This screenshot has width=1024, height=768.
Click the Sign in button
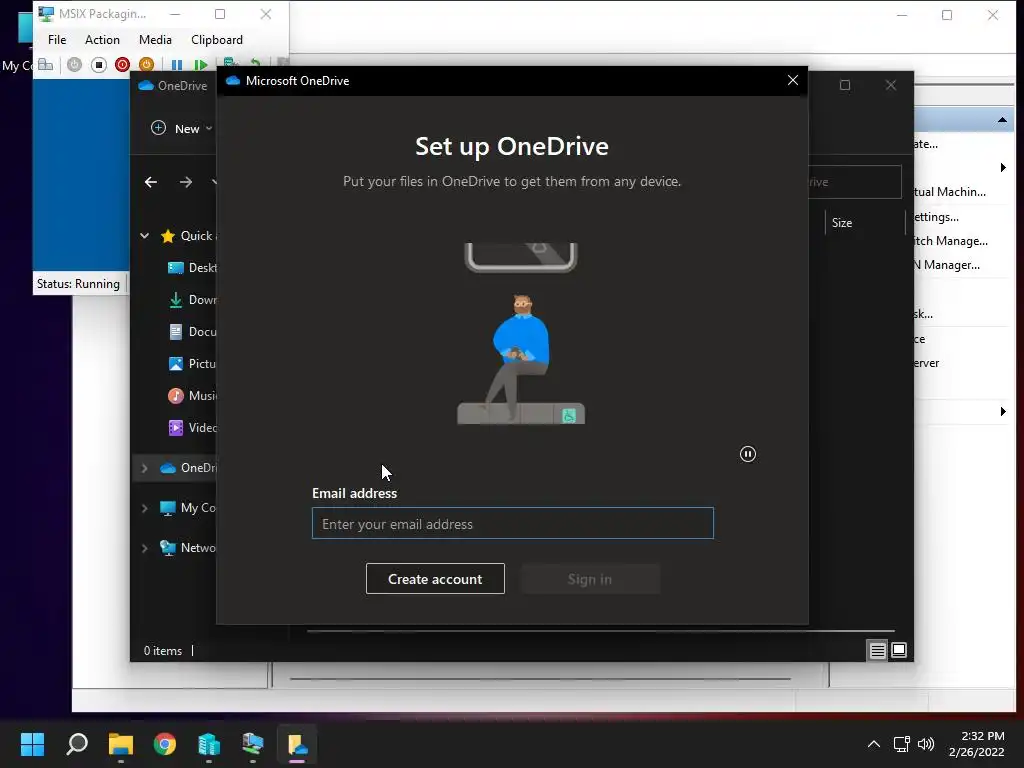click(590, 579)
